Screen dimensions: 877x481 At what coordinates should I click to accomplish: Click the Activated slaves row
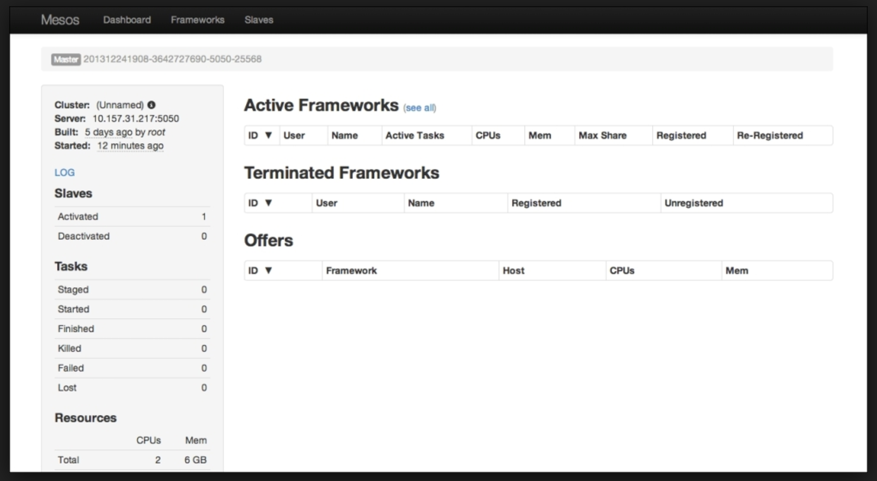click(132, 216)
